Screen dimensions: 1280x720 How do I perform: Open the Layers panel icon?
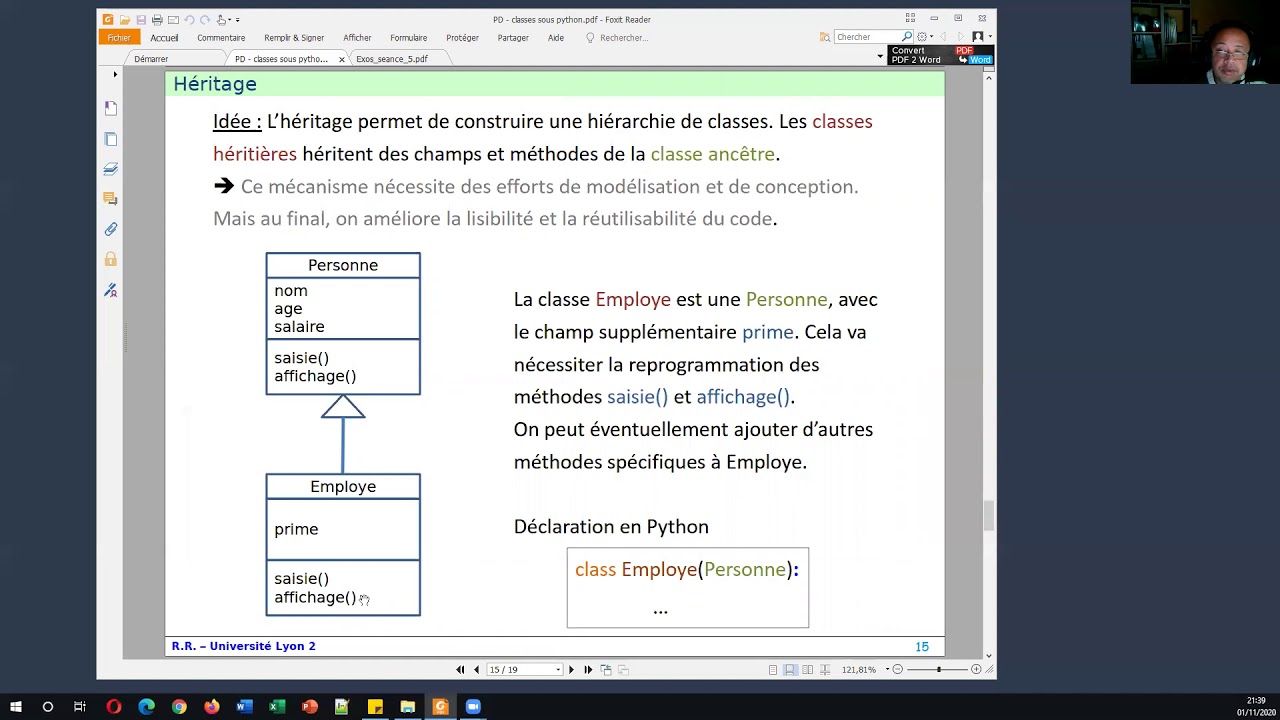click(x=111, y=169)
